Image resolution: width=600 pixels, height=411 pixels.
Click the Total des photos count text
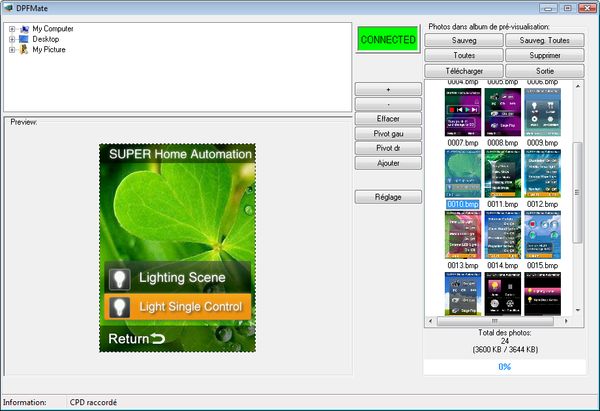[505, 341]
